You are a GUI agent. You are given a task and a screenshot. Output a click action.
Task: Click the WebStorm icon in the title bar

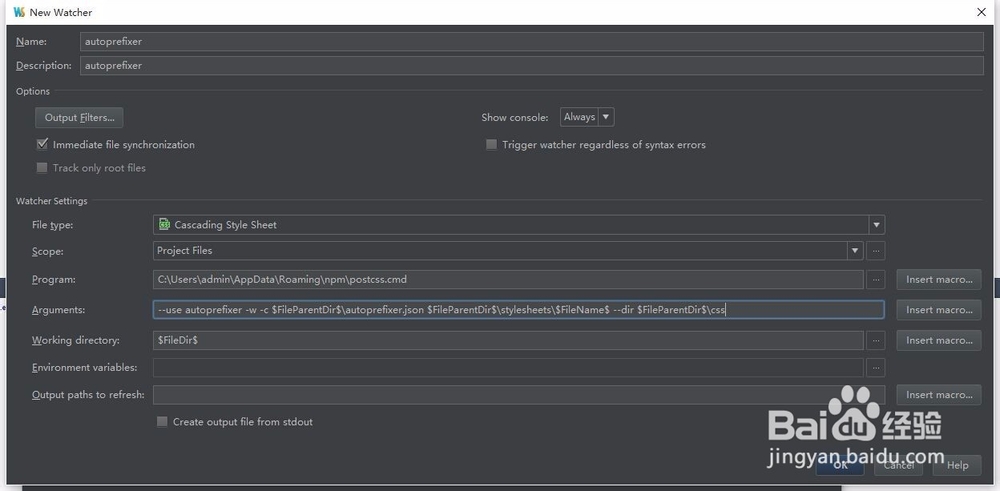click(18, 12)
